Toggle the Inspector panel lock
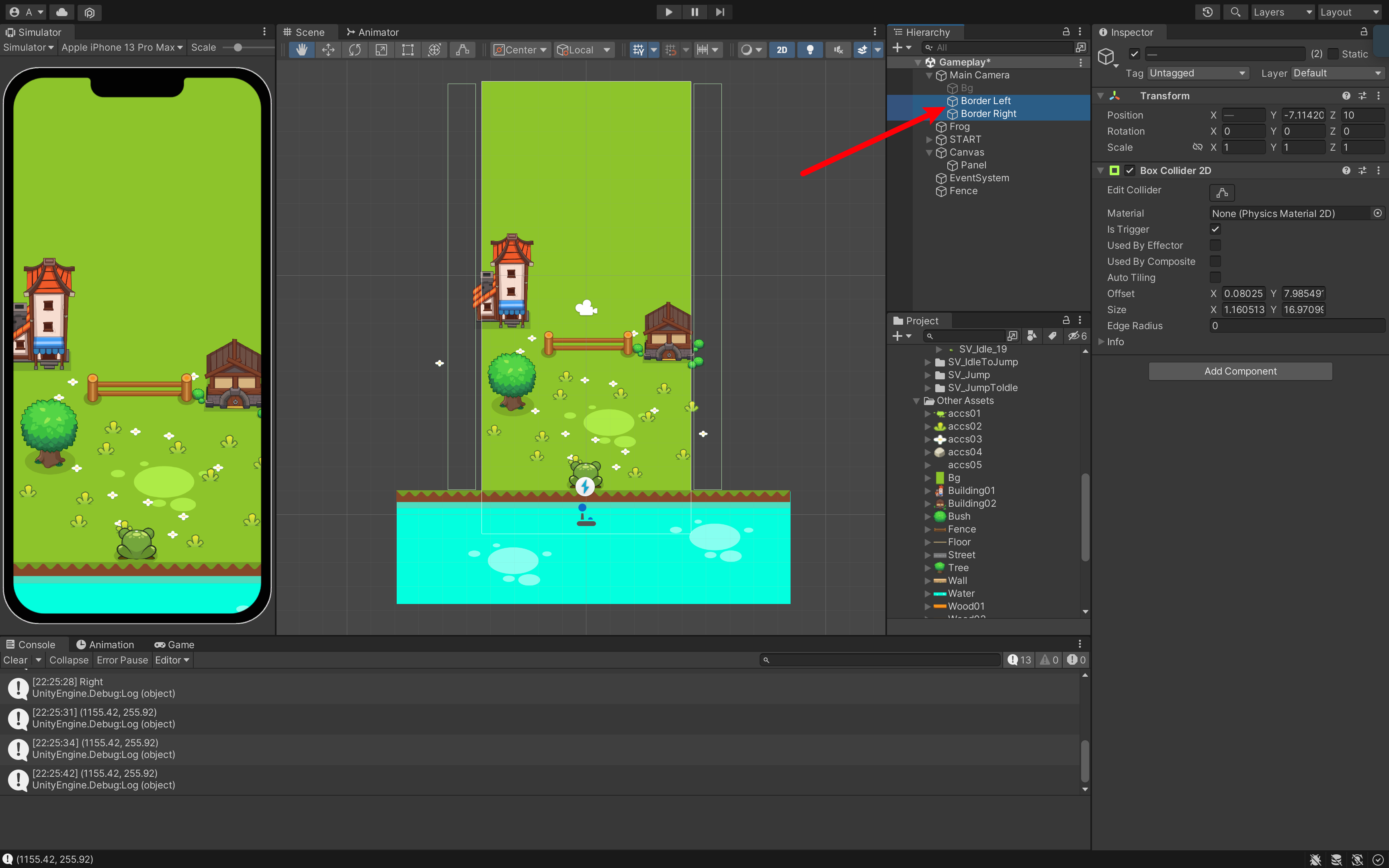Screen dimensions: 1389x868 click(x=1364, y=32)
